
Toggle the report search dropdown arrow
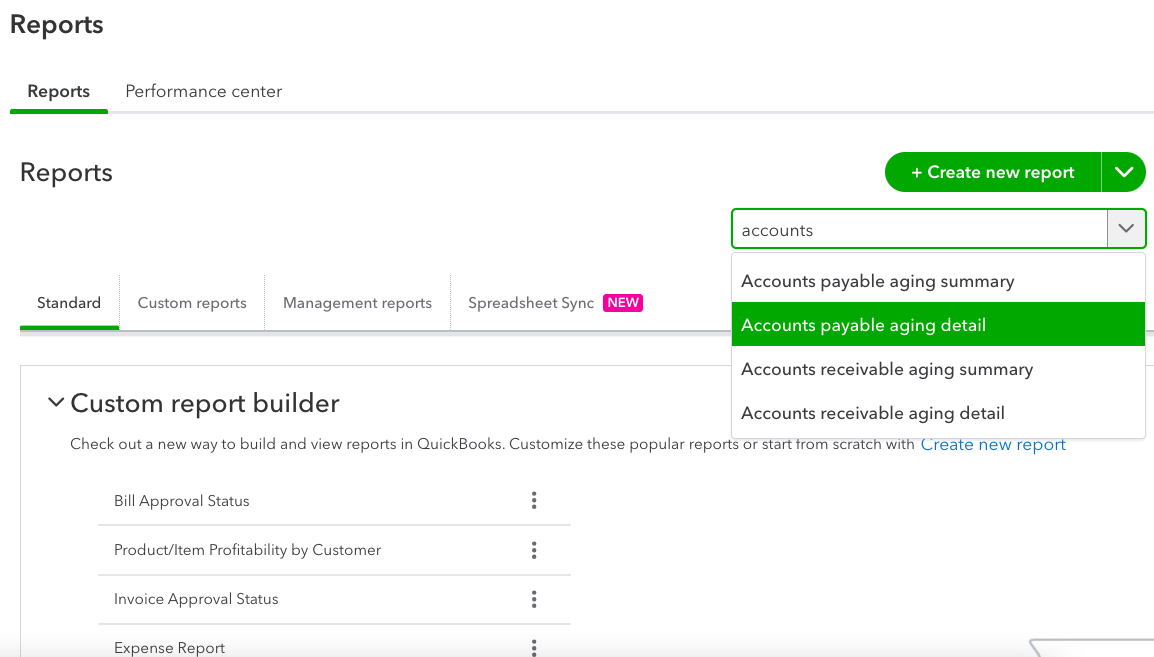(x=1126, y=229)
